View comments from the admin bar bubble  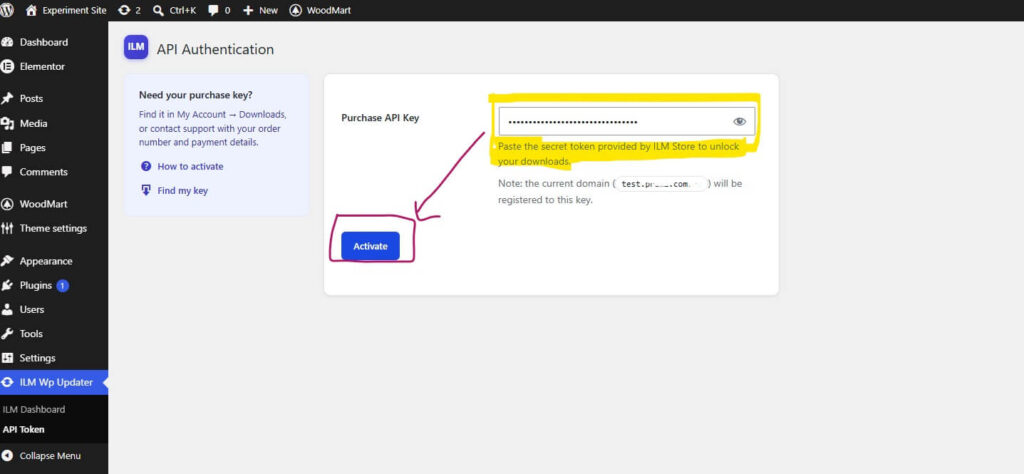click(219, 10)
